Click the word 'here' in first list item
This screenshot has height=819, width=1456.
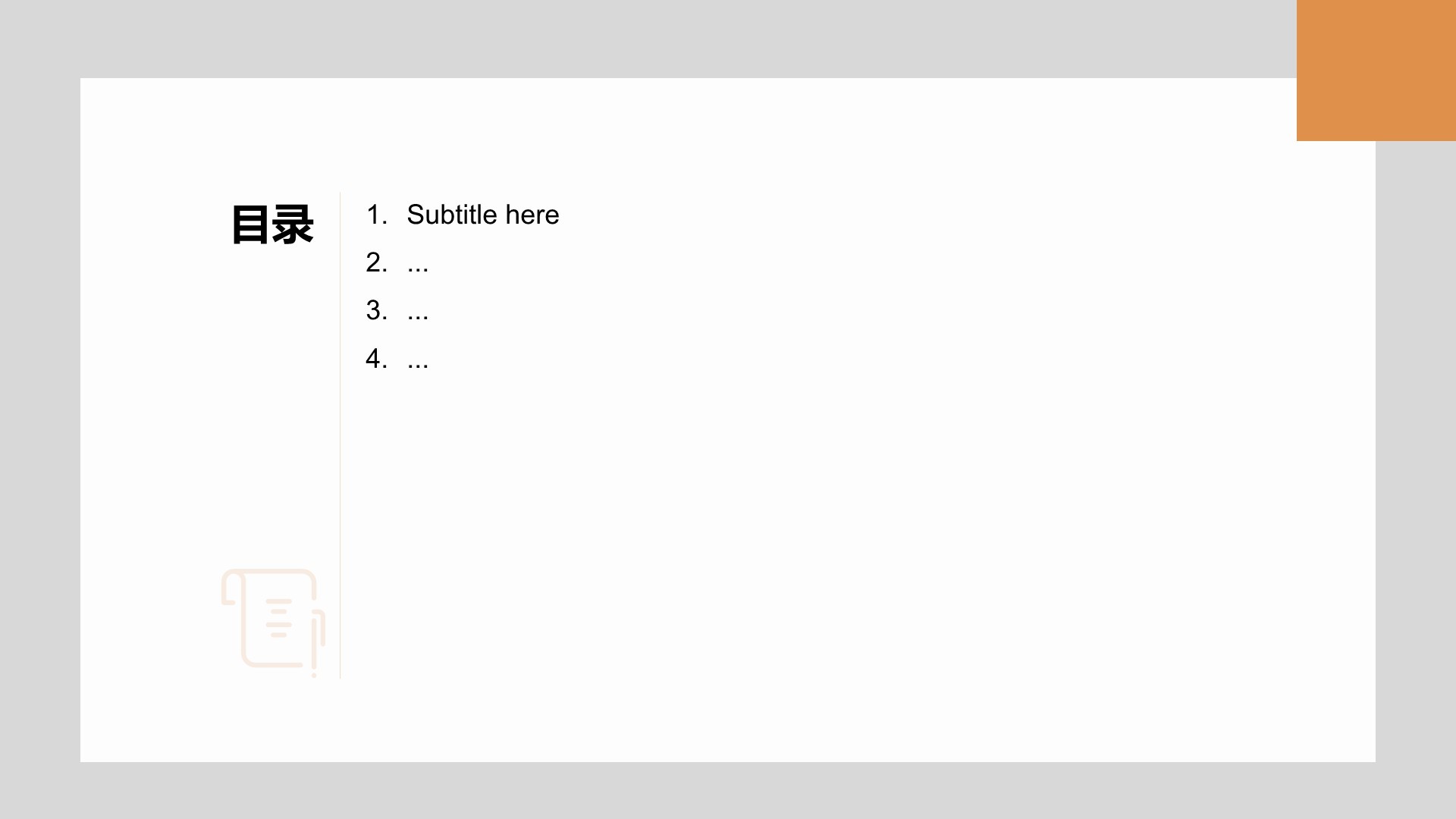pyautogui.click(x=532, y=215)
